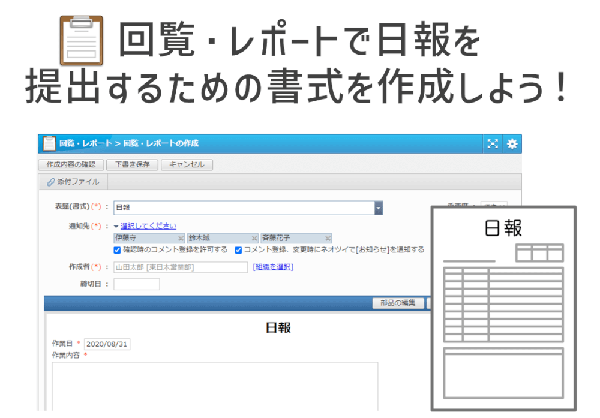600x418 pixels.
Task: Remove recipient 鈴木誠 with its x icon
Action: tap(254, 238)
